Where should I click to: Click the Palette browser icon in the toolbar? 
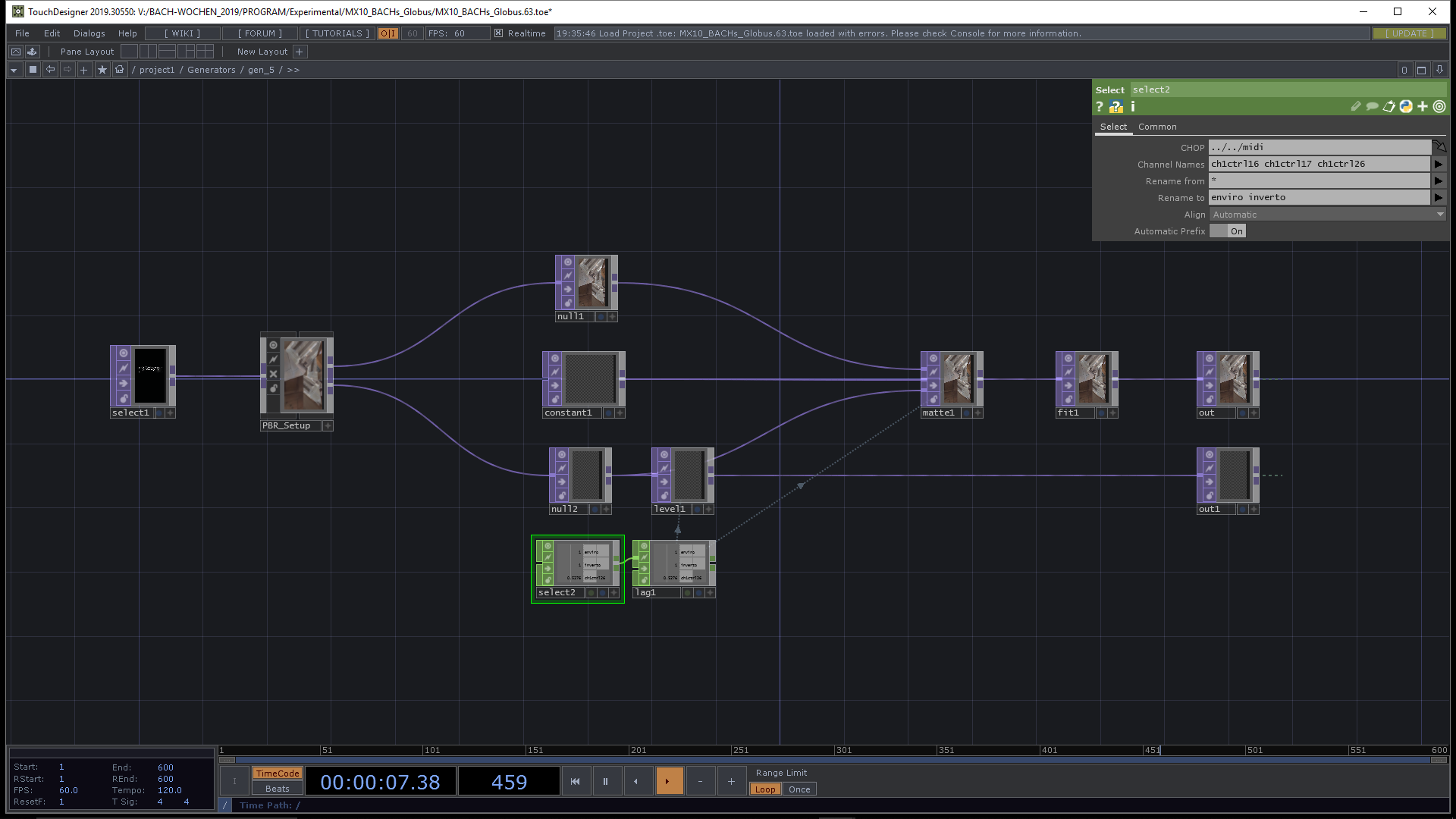[x=32, y=52]
